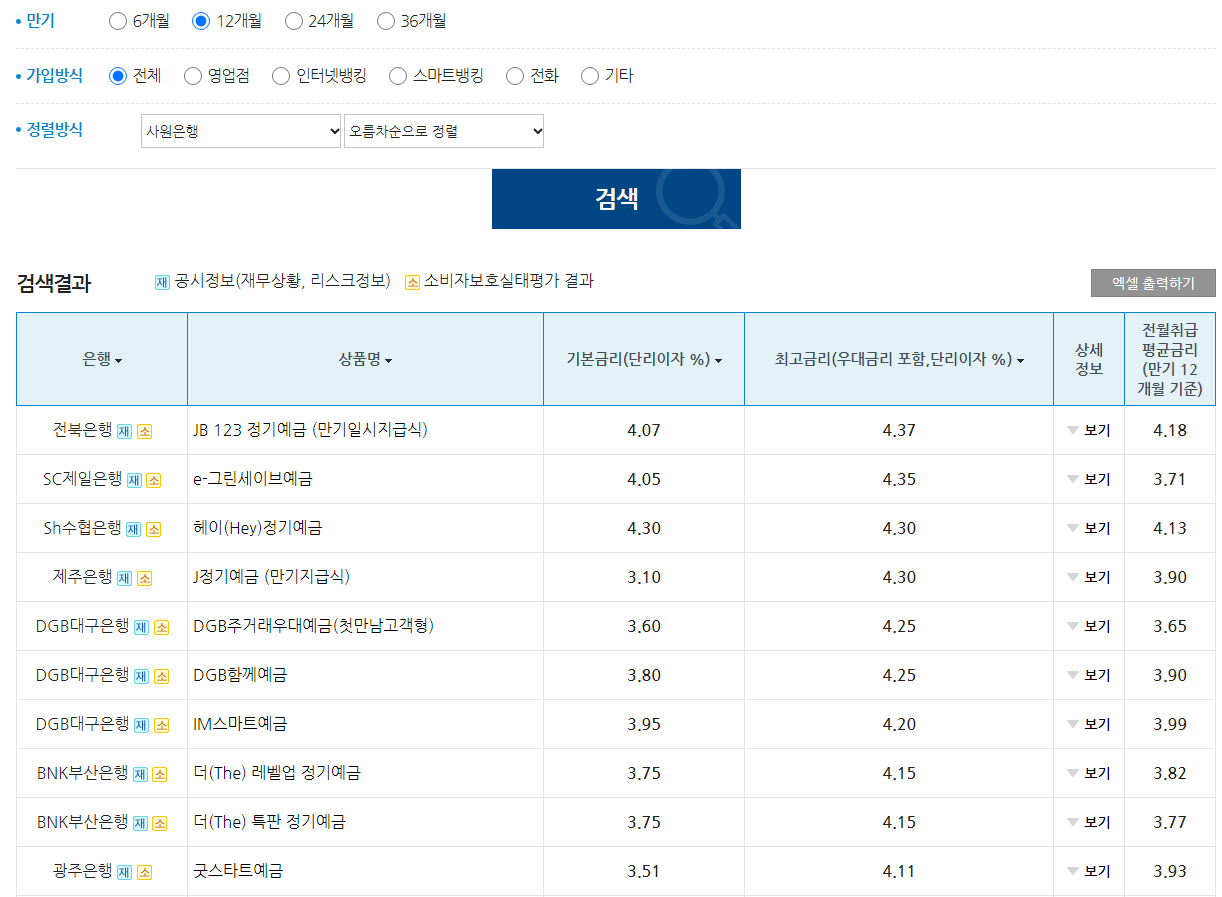Open 재 icon in 더(The) 특판 정기예금 row

(140, 823)
